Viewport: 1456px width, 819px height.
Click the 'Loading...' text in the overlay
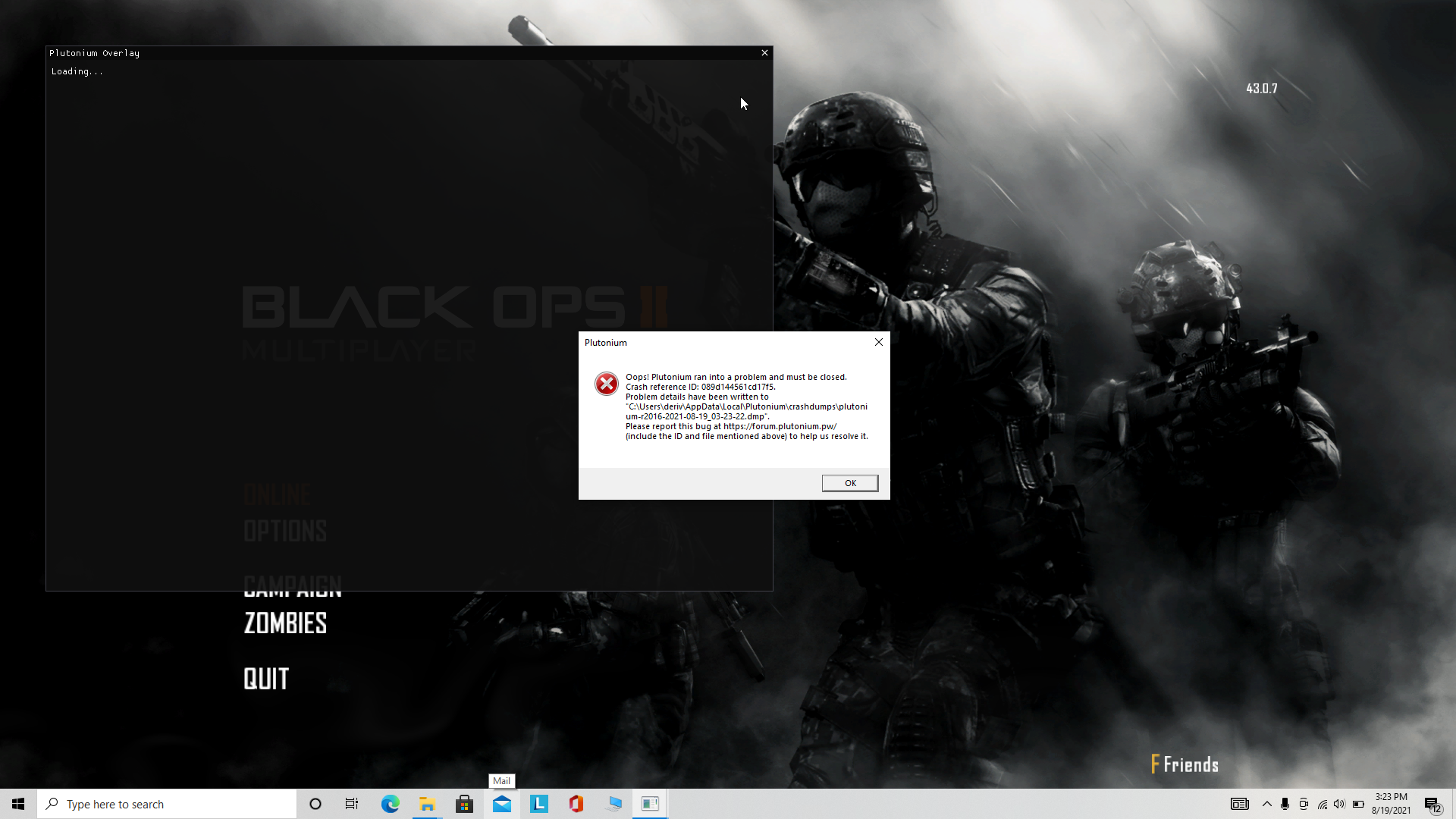[x=77, y=71]
